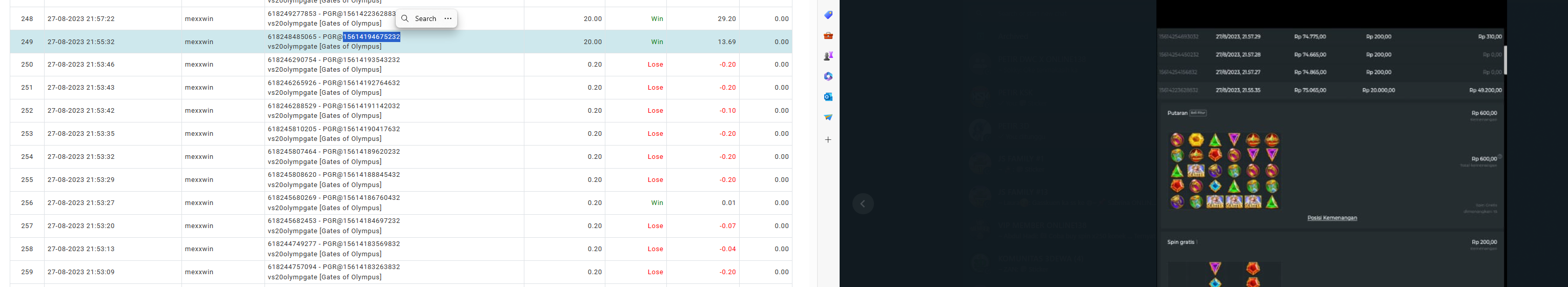This screenshot has width=1568, height=287.
Task: Click the 29.20 win amount in row 248
Action: click(x=727, y=19)
